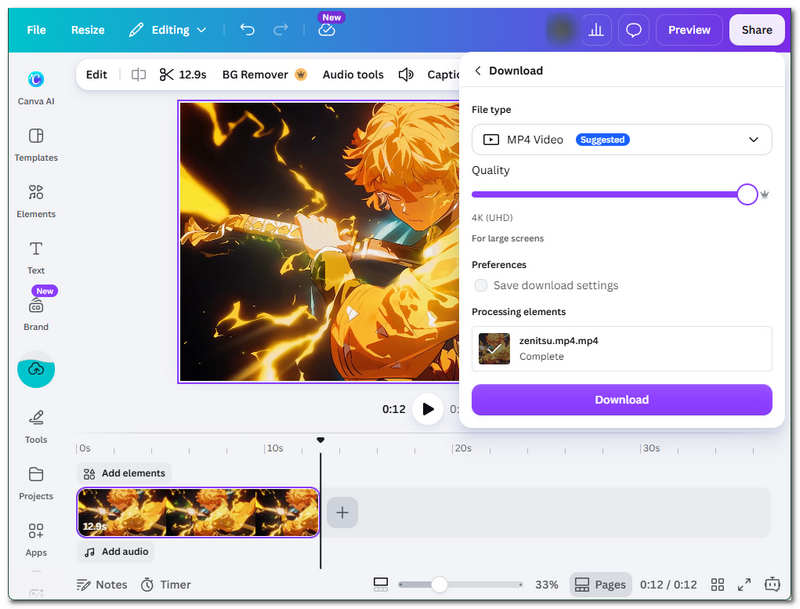The height and width of the screenshot is (609, 800).
Task: Click Add audio on the timeline
Action: [x=116, y=552]
